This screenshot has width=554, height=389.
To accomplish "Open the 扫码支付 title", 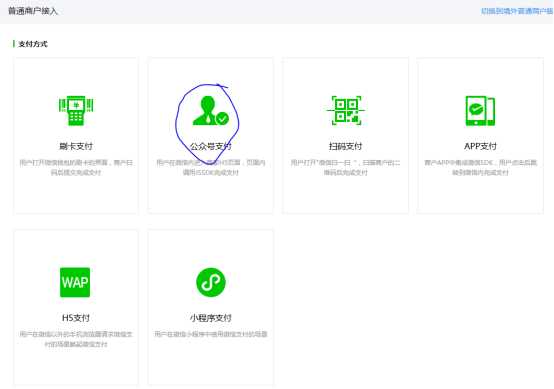I will pos(346,146).
